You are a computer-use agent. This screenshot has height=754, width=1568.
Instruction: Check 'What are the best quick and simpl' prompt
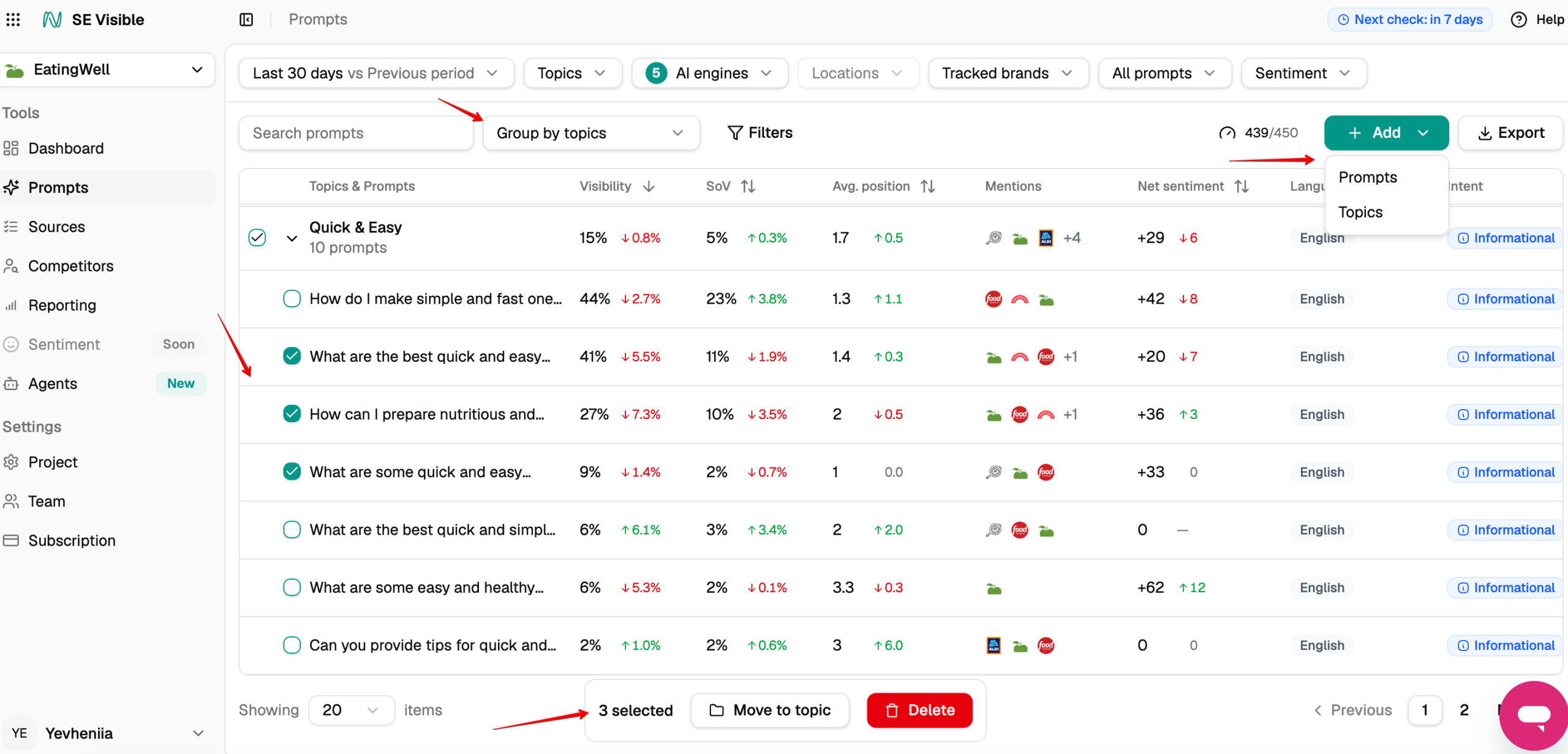tap(292, 530)
